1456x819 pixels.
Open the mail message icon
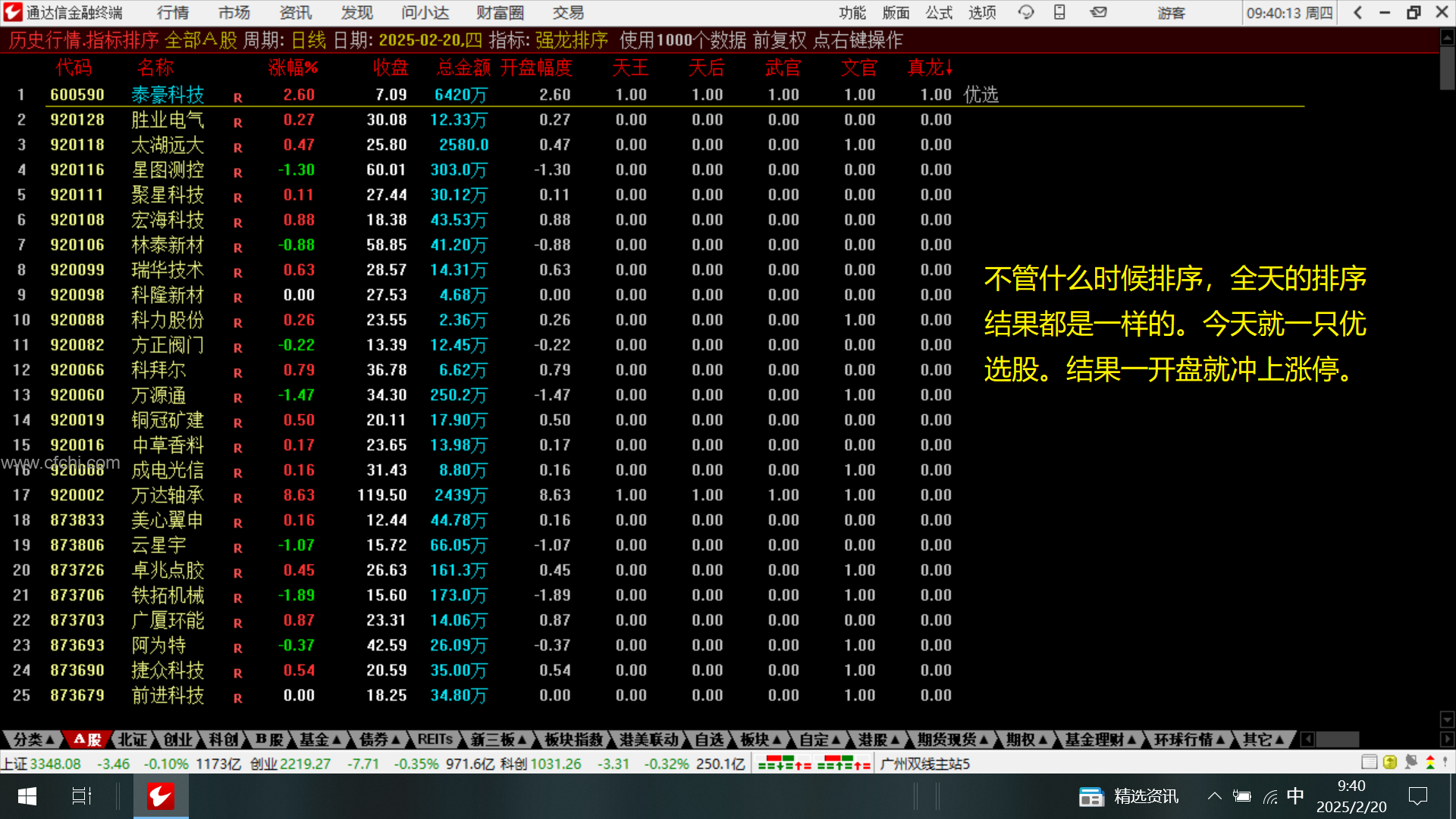point(1098,12)
